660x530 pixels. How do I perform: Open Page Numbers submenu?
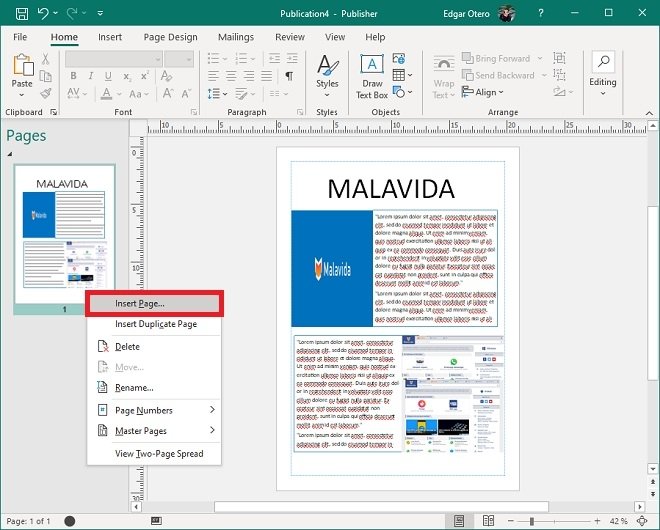[x=154, y=410]
